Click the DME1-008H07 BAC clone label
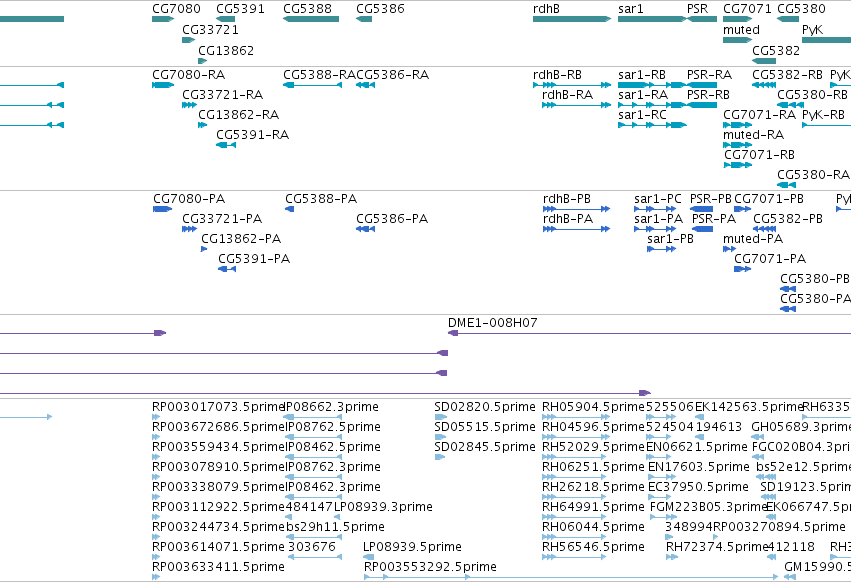Image resolution: width=851 pixels, height=582 pixels. (493, 322)
